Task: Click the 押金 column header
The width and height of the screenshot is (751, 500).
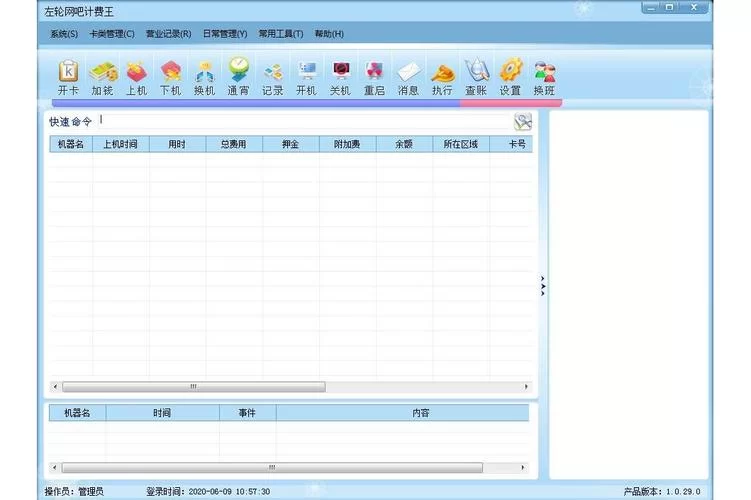Action: 291,144
